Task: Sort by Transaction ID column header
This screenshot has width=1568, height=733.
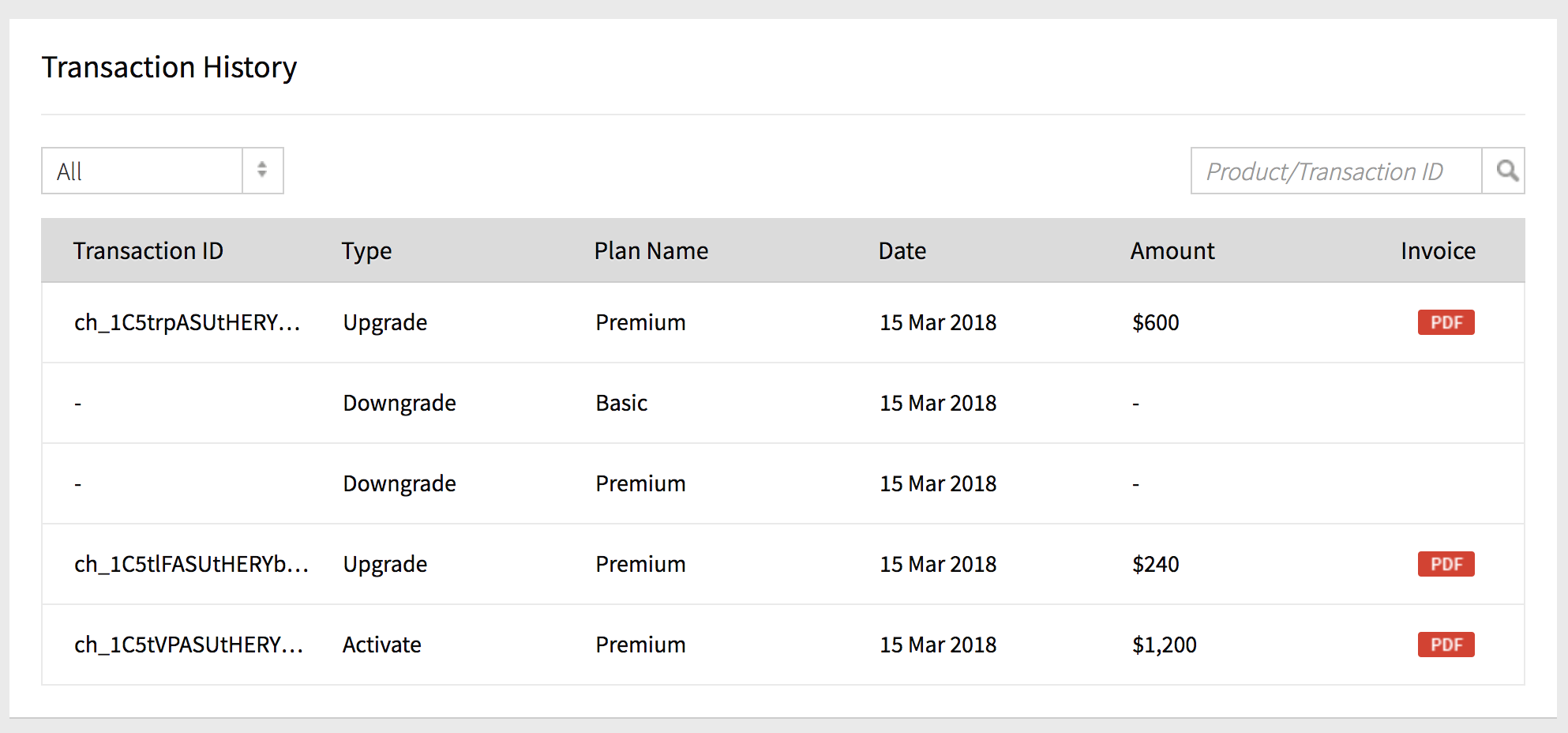Action: [x=148, y=251]
